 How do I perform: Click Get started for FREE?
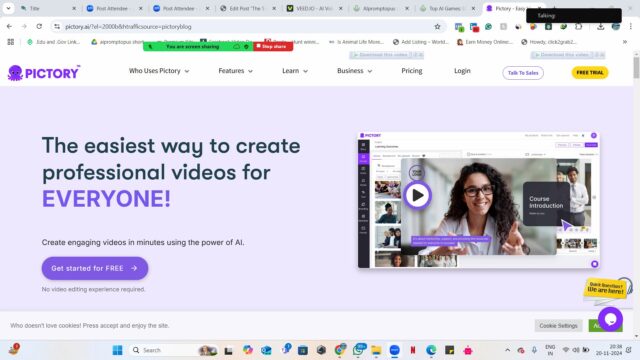coord(95,268)
